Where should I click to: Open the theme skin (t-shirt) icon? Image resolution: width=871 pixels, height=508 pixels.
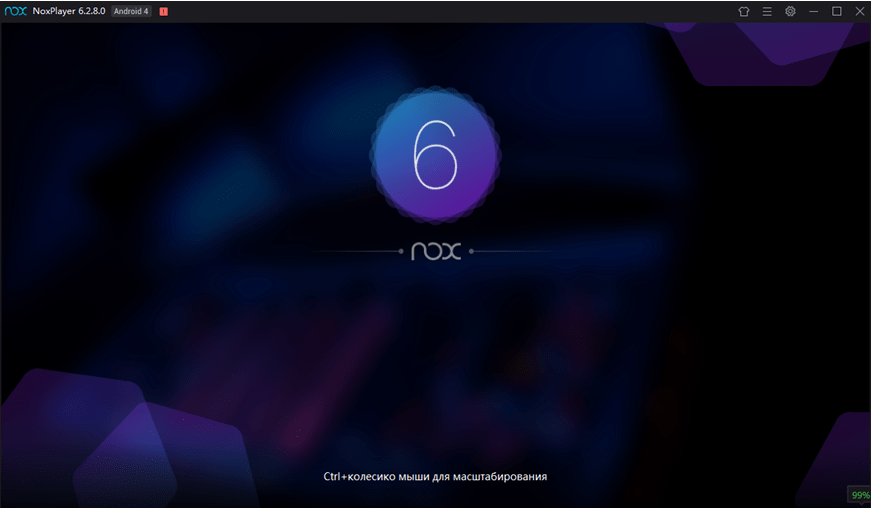click(743, 11)
